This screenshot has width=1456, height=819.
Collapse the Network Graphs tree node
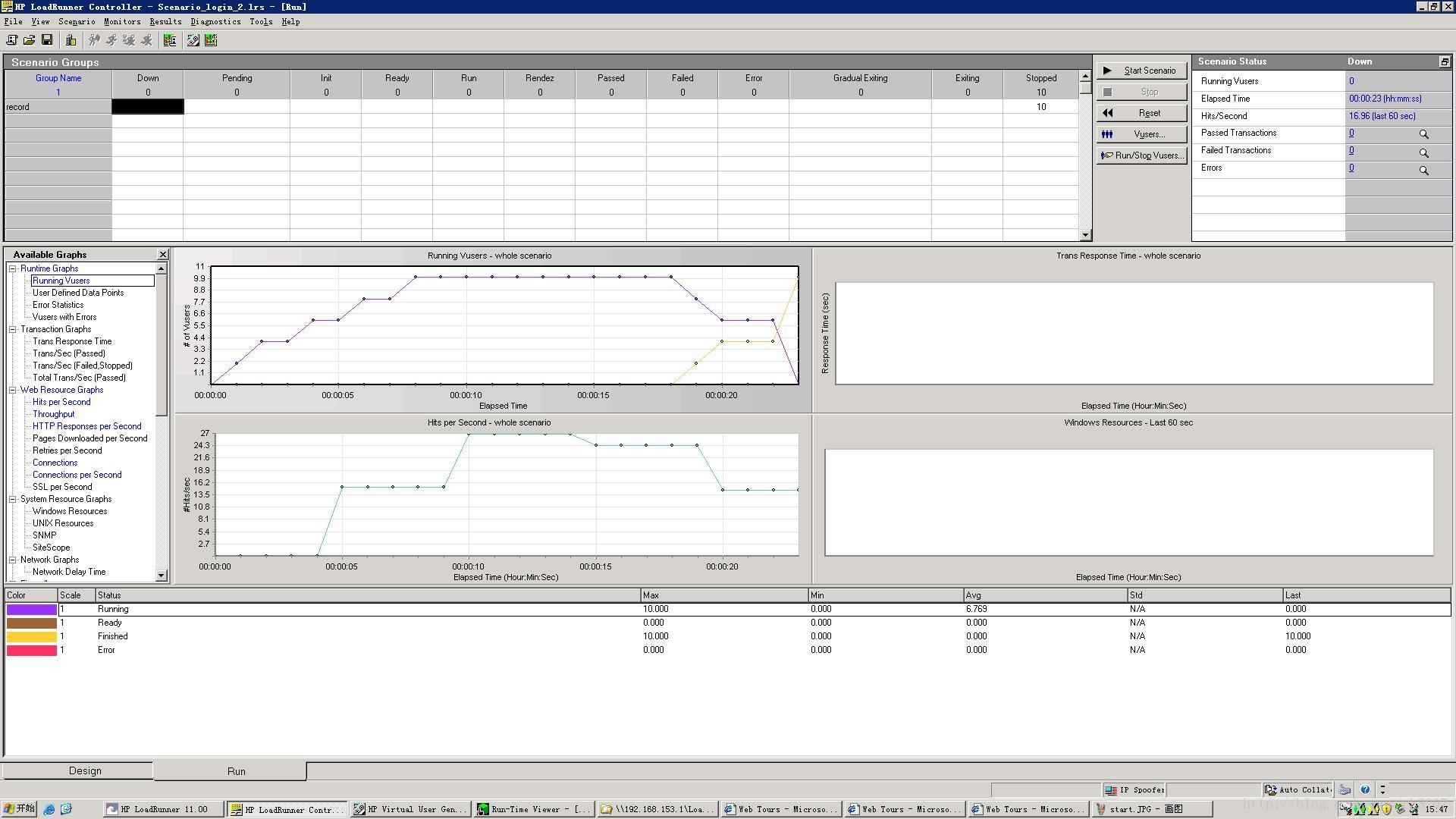coord(13,560)
